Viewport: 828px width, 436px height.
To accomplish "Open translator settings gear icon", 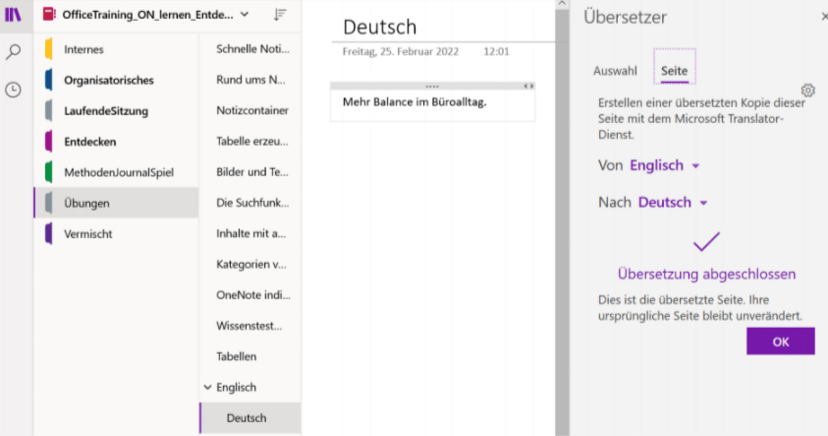I will [808, 90].
